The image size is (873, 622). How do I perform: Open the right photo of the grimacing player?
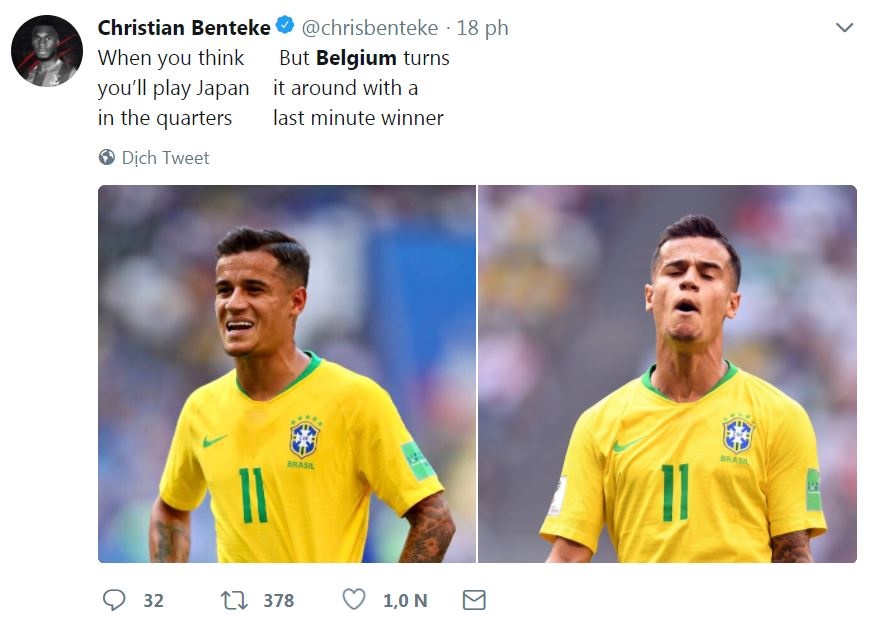coord(668,374)
